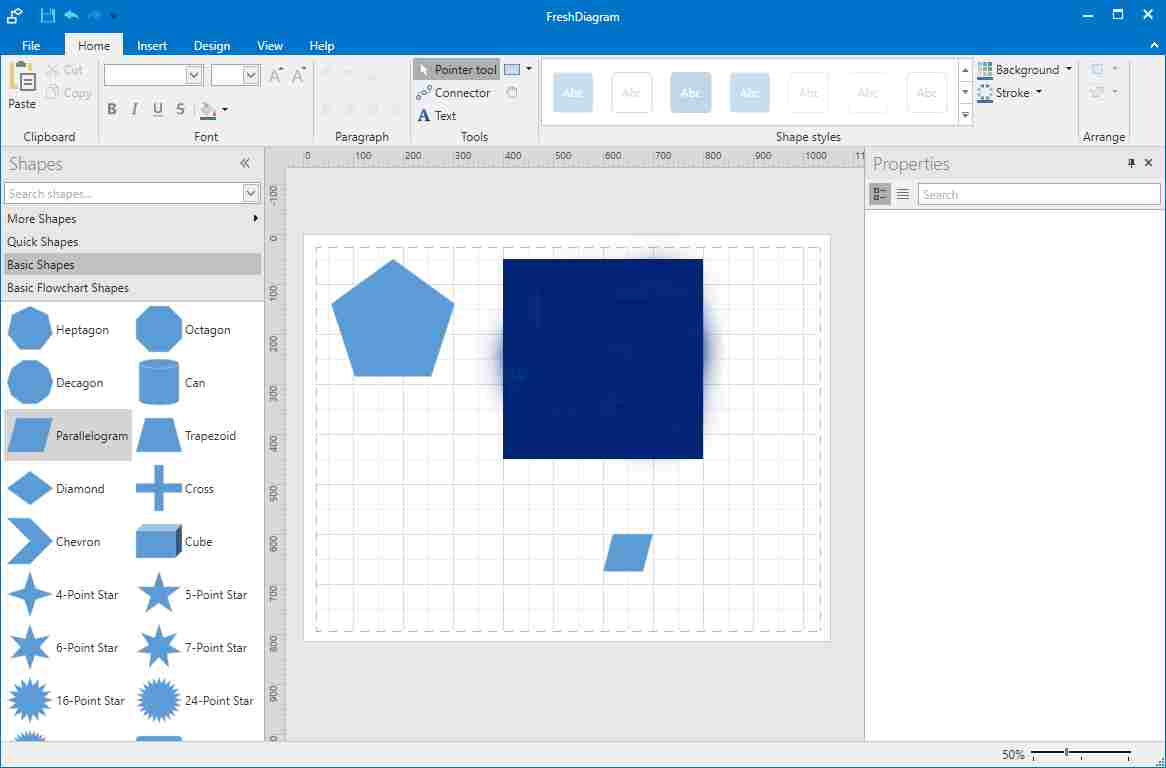Toggle italic formatting
The image size is (1166, 768).
pyautogui.click(x=135, y=109)
